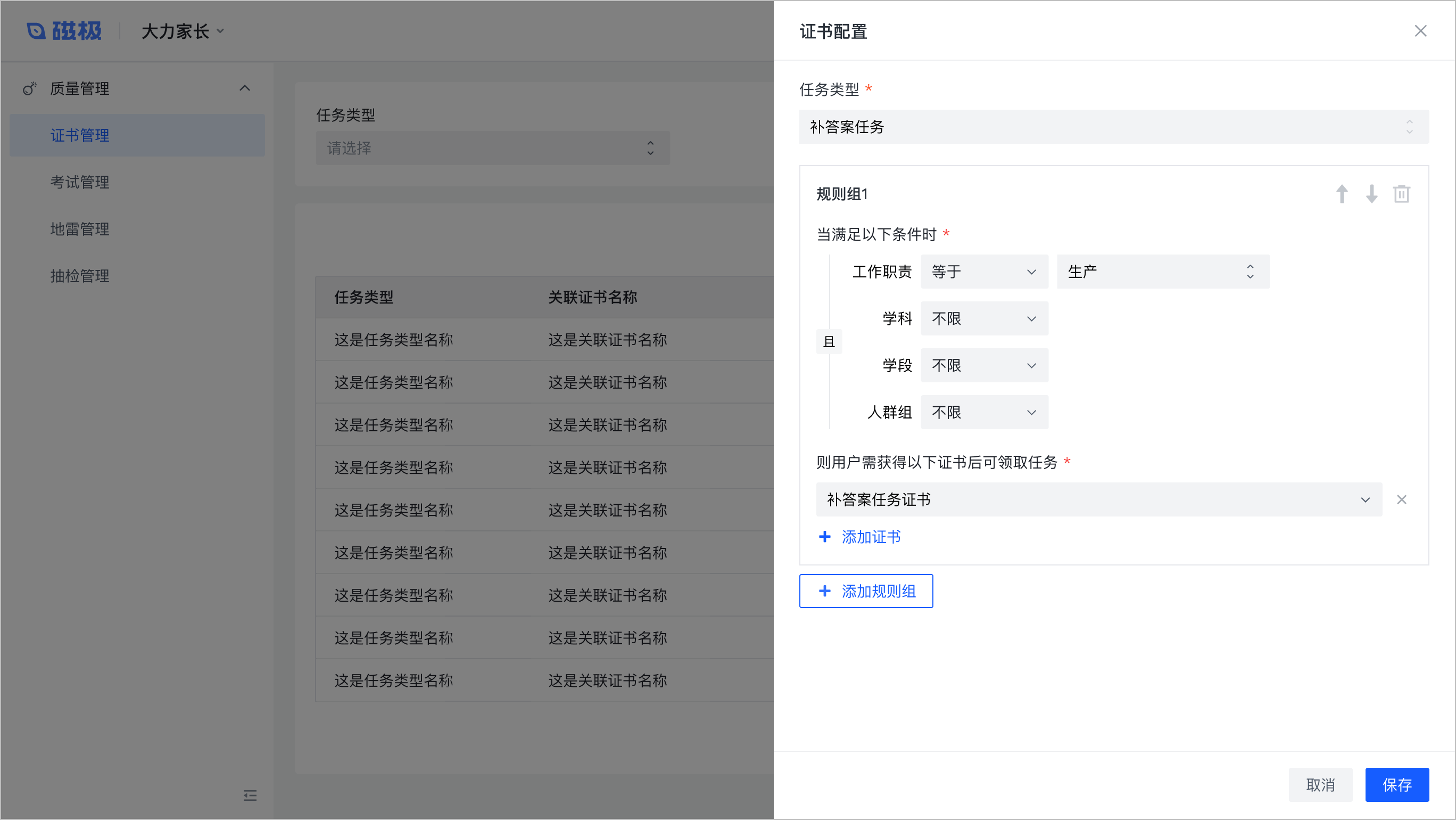Close the 证书配置 drawer panel

(x=1420, y=31)
